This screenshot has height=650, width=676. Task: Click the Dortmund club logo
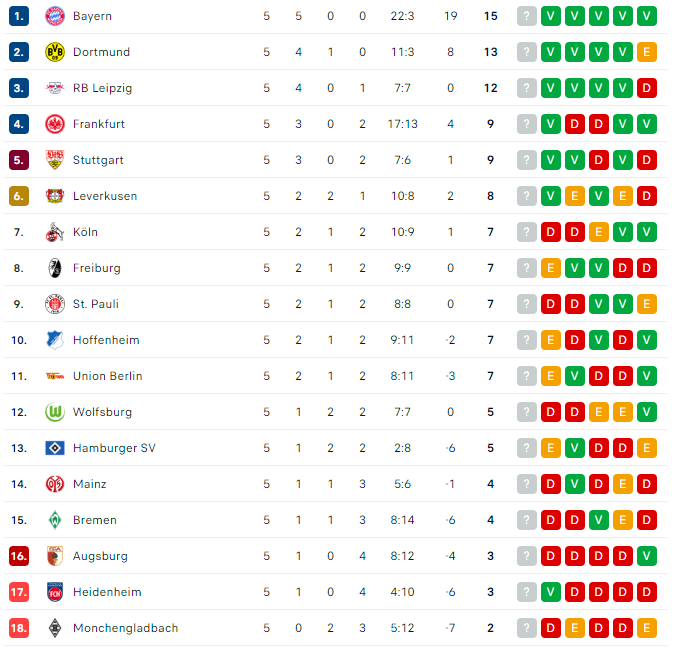tap(54, 52)
